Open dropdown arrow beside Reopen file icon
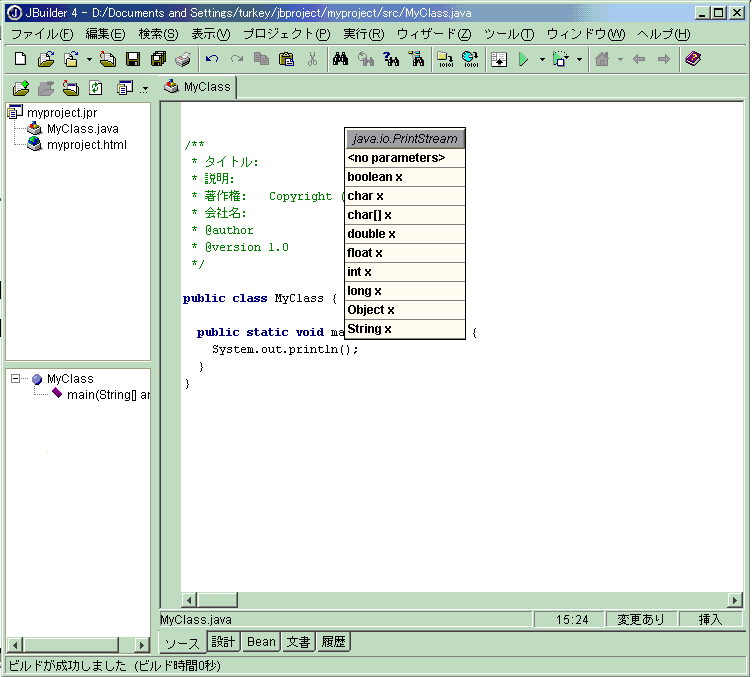The image size is (752, 677). point(89,60)
